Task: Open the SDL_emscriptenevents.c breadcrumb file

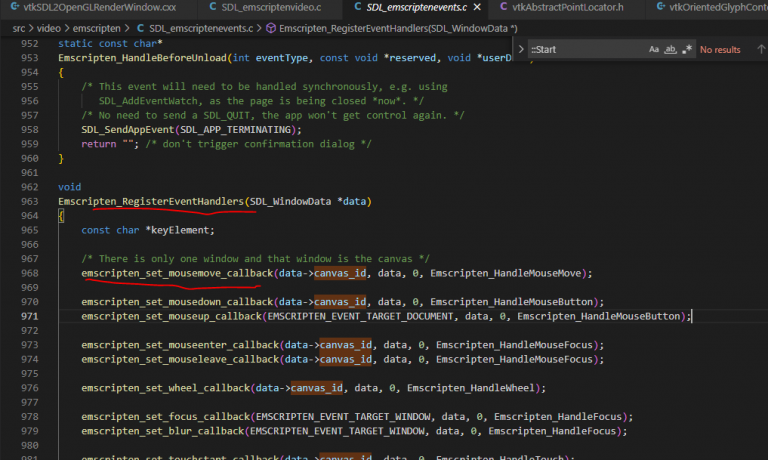Action: (201, 28)
